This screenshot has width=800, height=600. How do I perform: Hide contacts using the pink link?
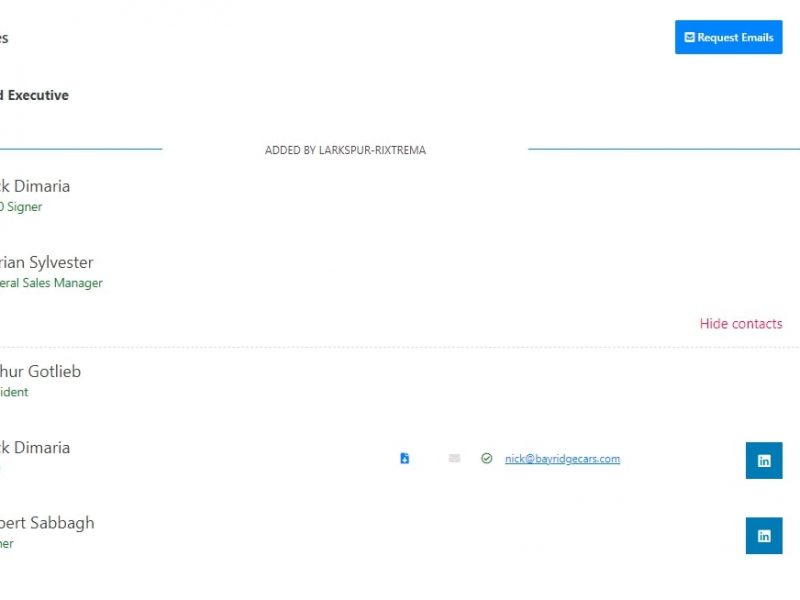(740, 323)
